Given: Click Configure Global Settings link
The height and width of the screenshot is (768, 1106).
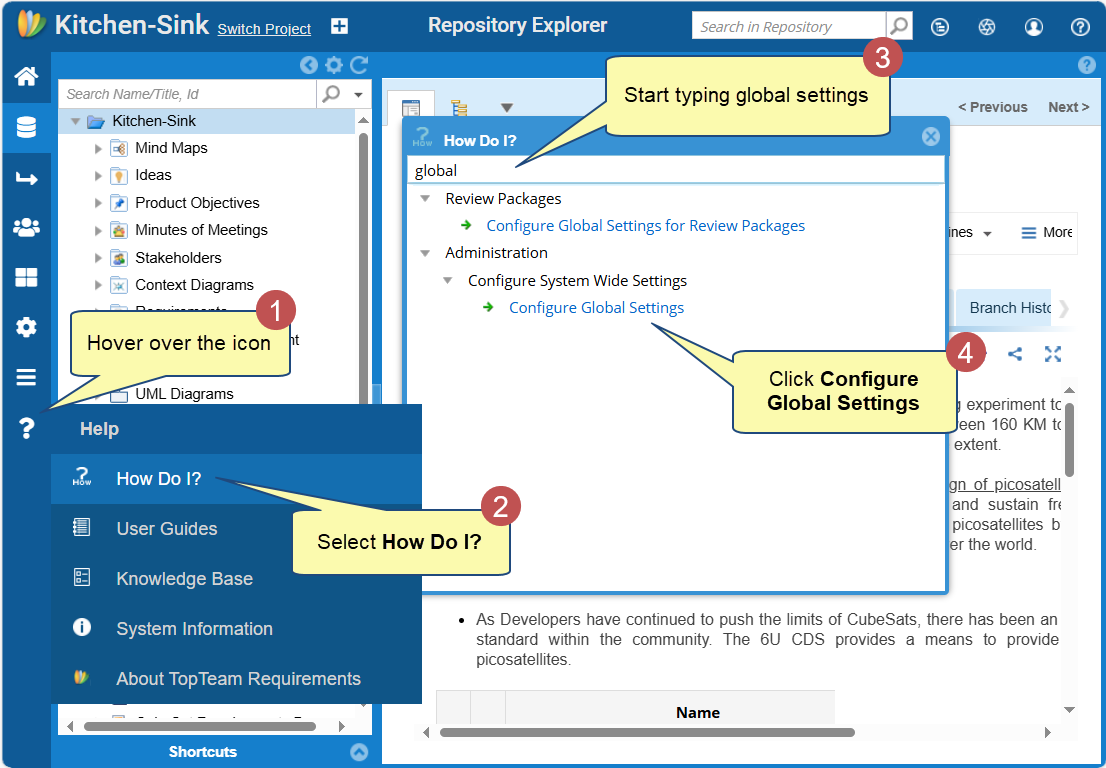Looking at the screenshot, I should (596, 307).
